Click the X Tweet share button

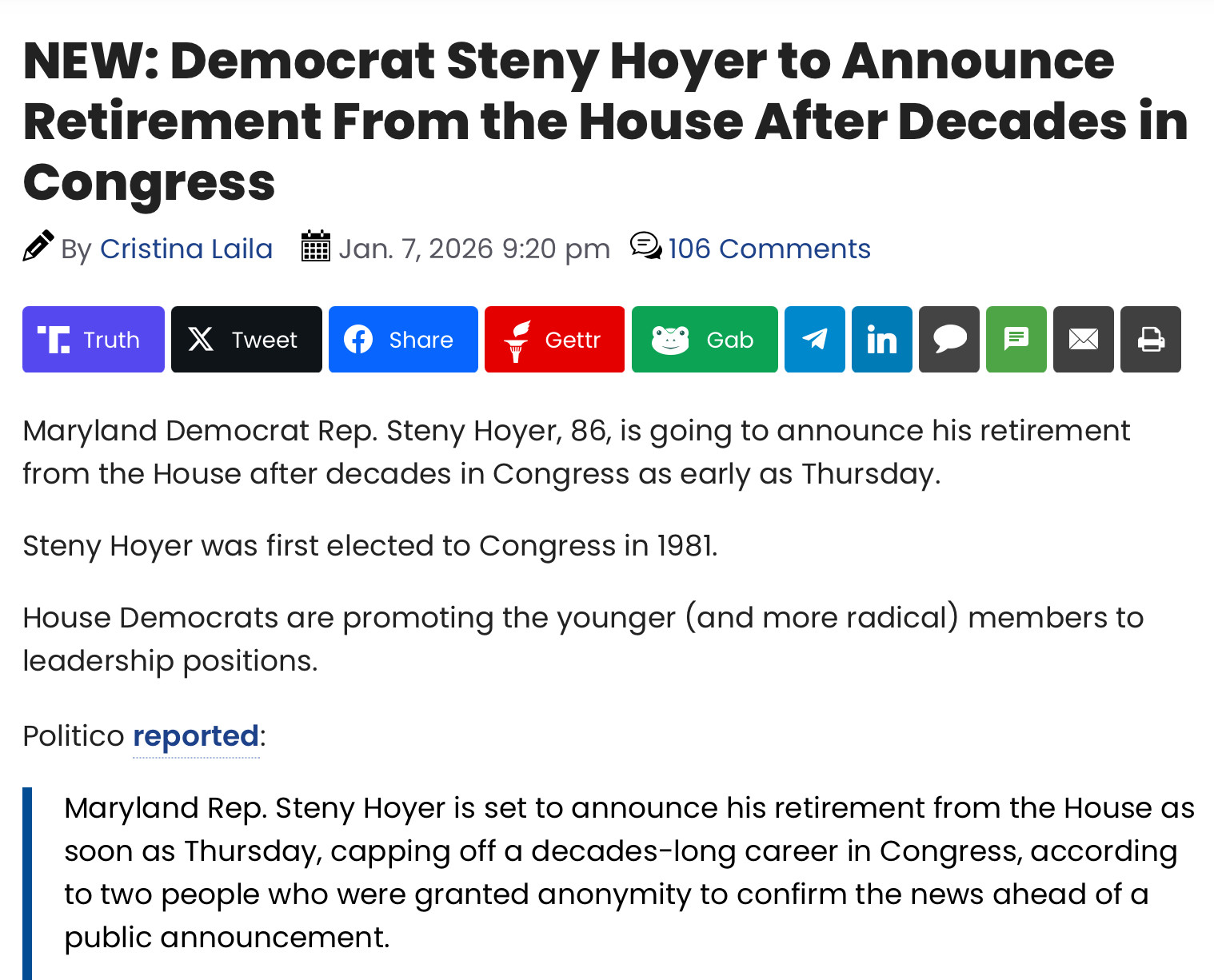tap(246, 340)
